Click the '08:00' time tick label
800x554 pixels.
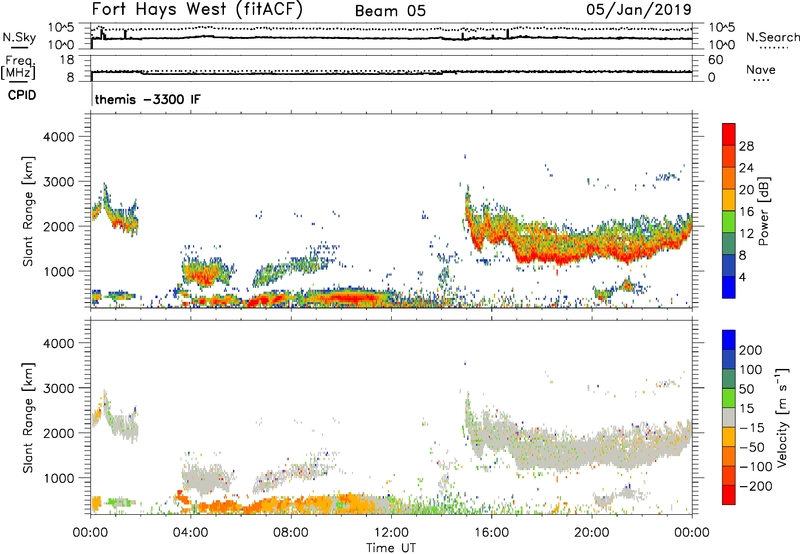(x=291, y=533)
